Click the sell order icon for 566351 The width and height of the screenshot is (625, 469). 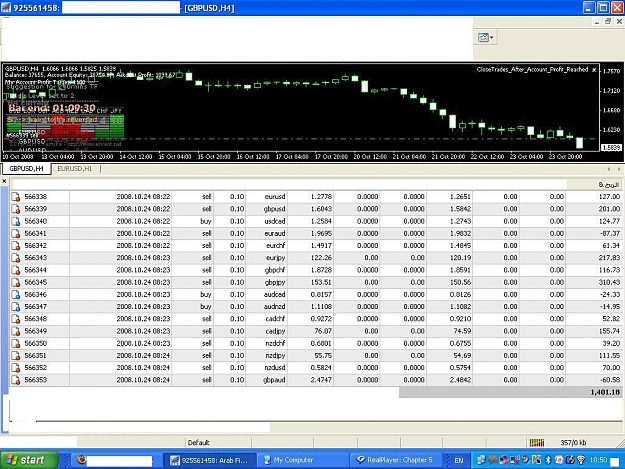pyautogui.click(x=16, y=355)
